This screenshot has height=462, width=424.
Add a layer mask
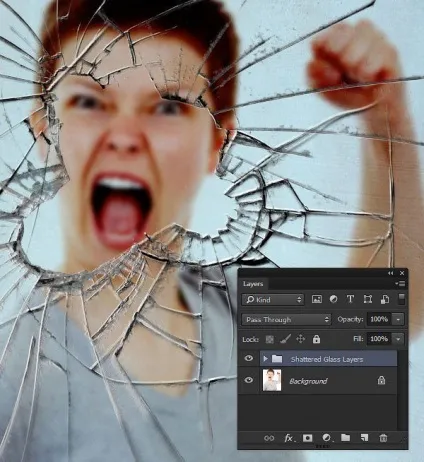307,438
